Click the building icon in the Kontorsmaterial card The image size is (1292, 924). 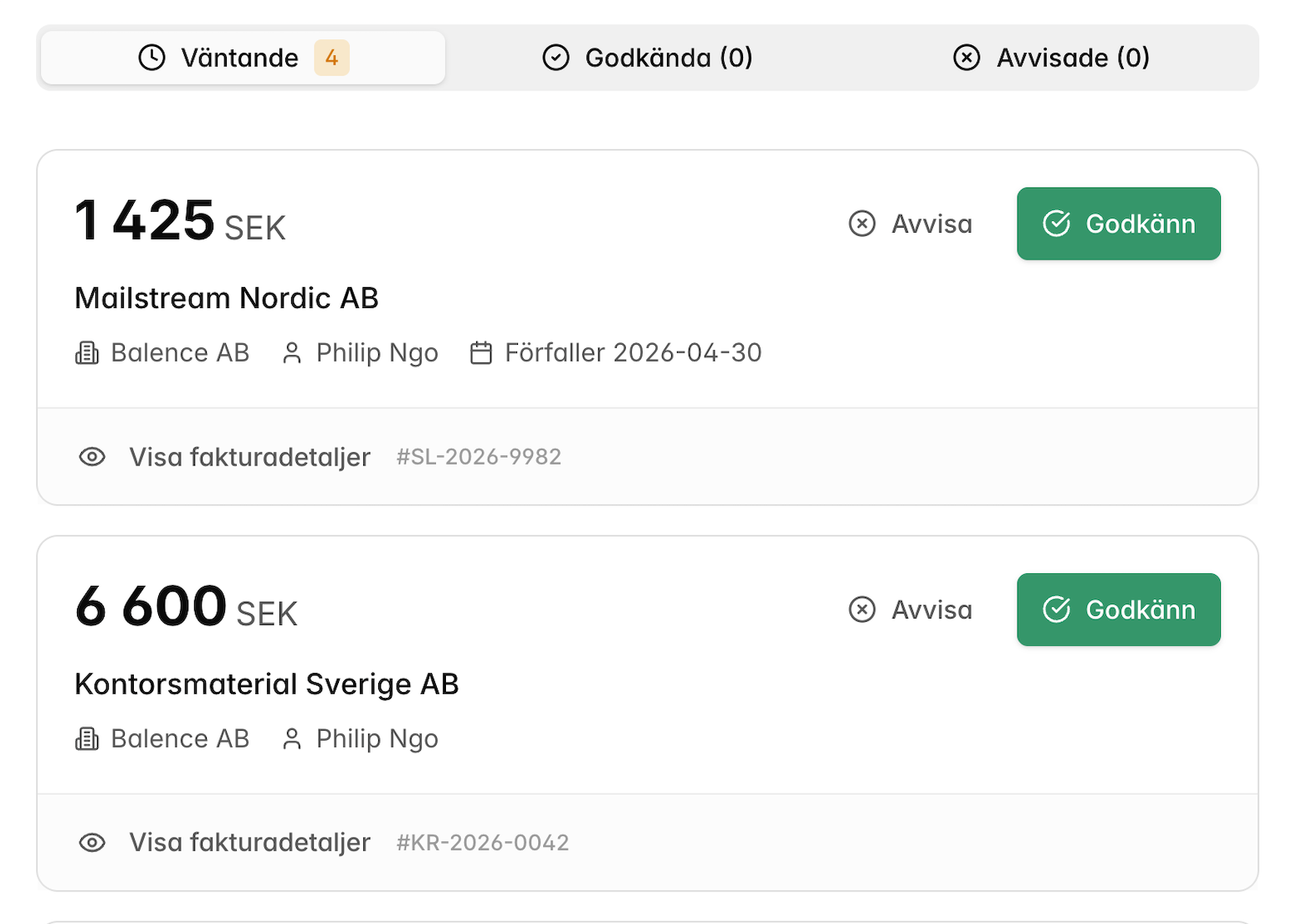coord(87,739)
